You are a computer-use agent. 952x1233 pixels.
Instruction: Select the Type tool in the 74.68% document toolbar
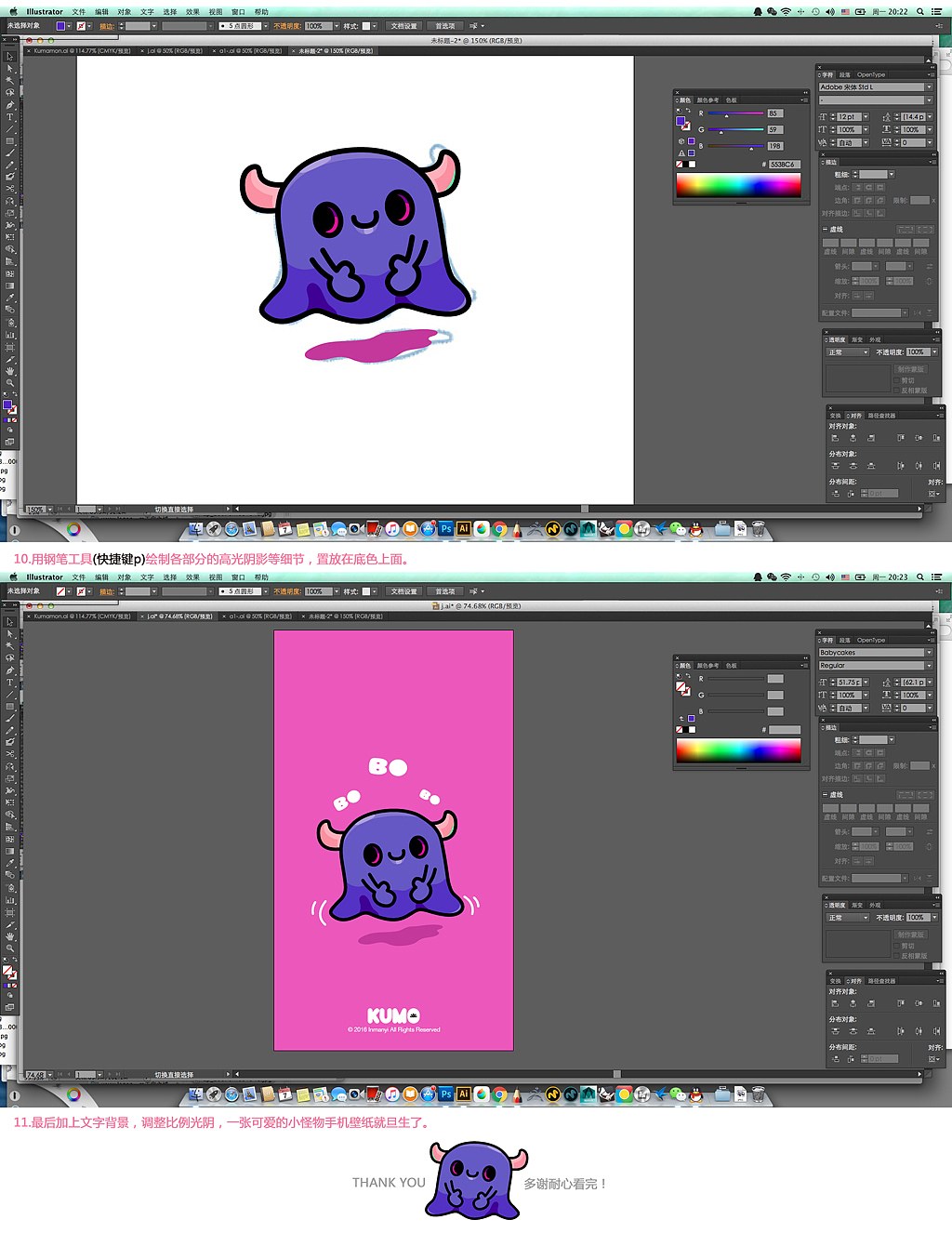coord(10,683)
